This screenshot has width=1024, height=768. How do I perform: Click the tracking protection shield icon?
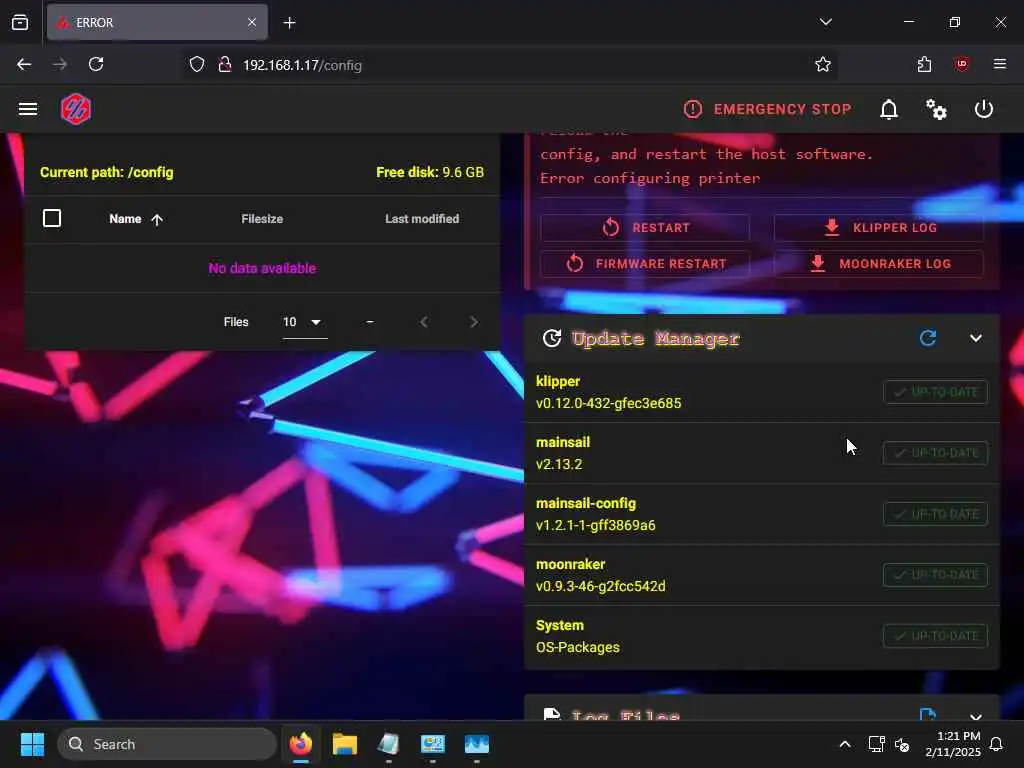(197, 64)
